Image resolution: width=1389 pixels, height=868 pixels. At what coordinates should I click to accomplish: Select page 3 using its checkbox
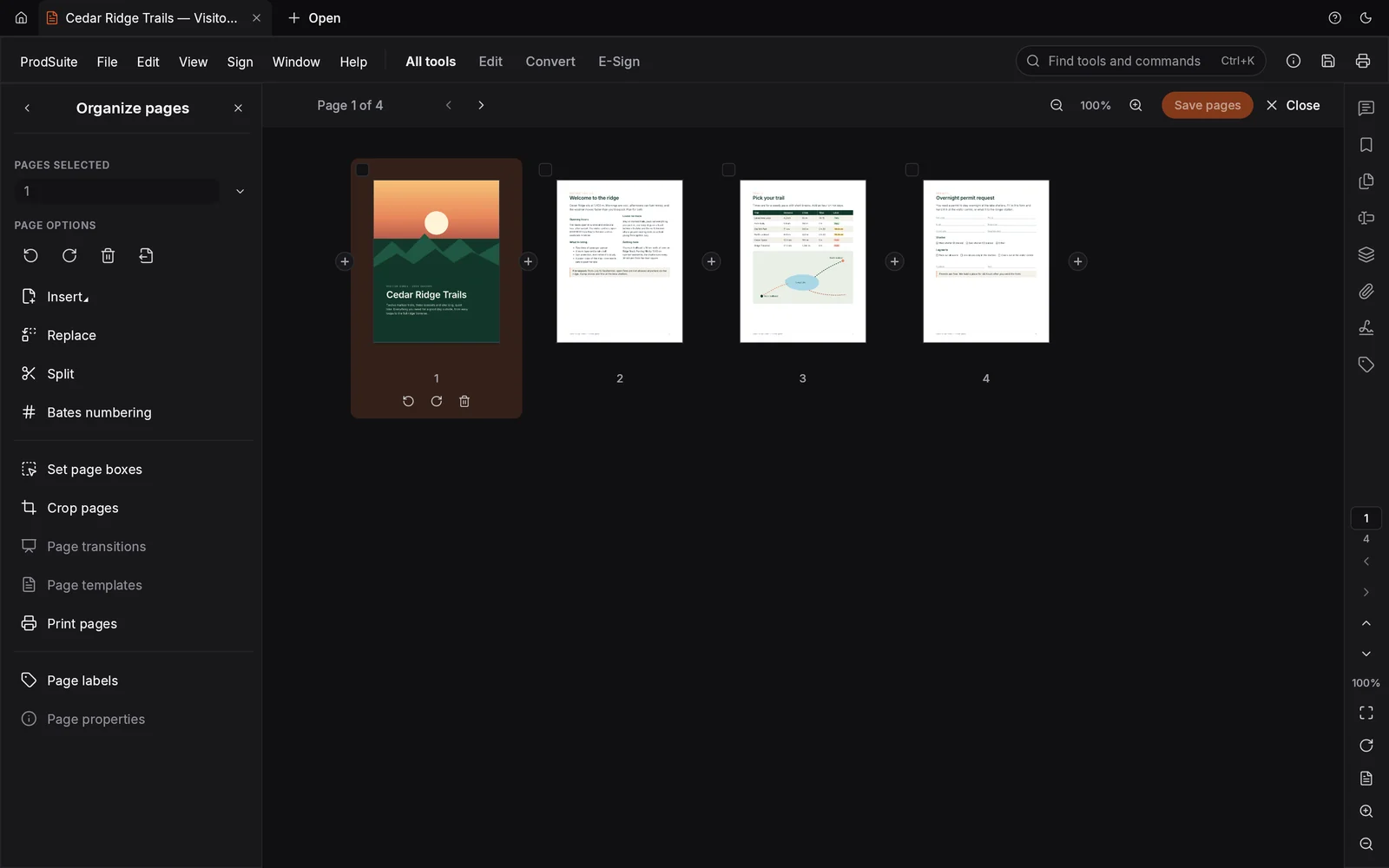tap(728, 170)
